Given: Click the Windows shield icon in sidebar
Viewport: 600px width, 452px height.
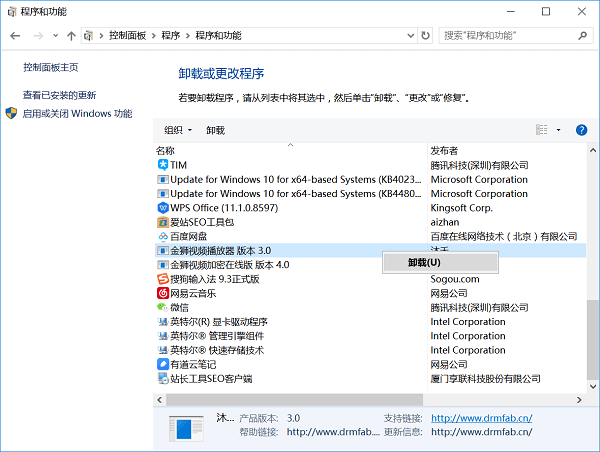Looking at the screenshot, I should pyautogui.click(x=11, y=113).
